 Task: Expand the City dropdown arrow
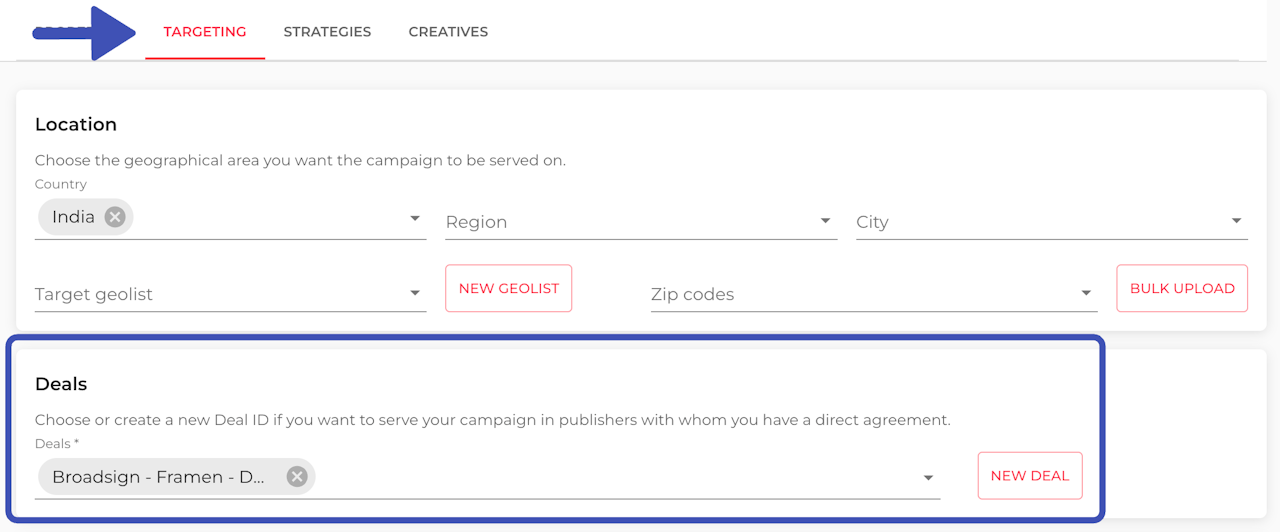pos(1236,221)
